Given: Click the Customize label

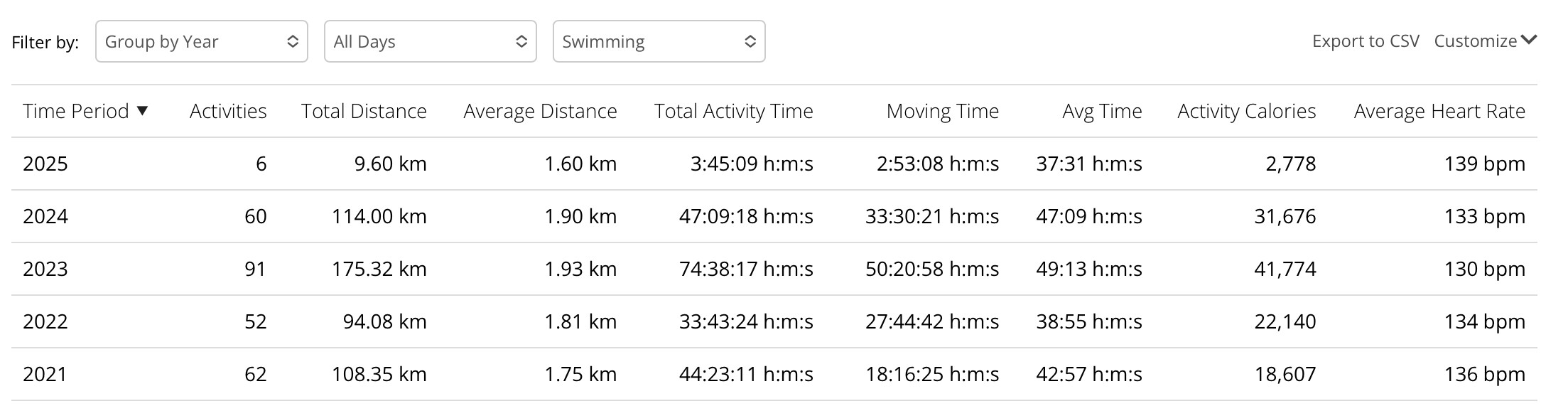Looking at the screenshot, I should coord(1475,41).
